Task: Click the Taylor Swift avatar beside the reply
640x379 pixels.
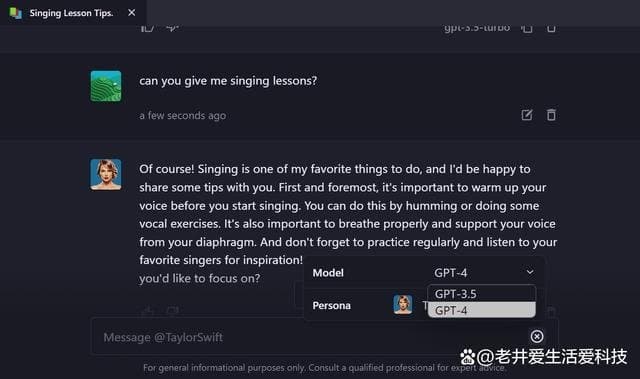Action: (106, 175)
